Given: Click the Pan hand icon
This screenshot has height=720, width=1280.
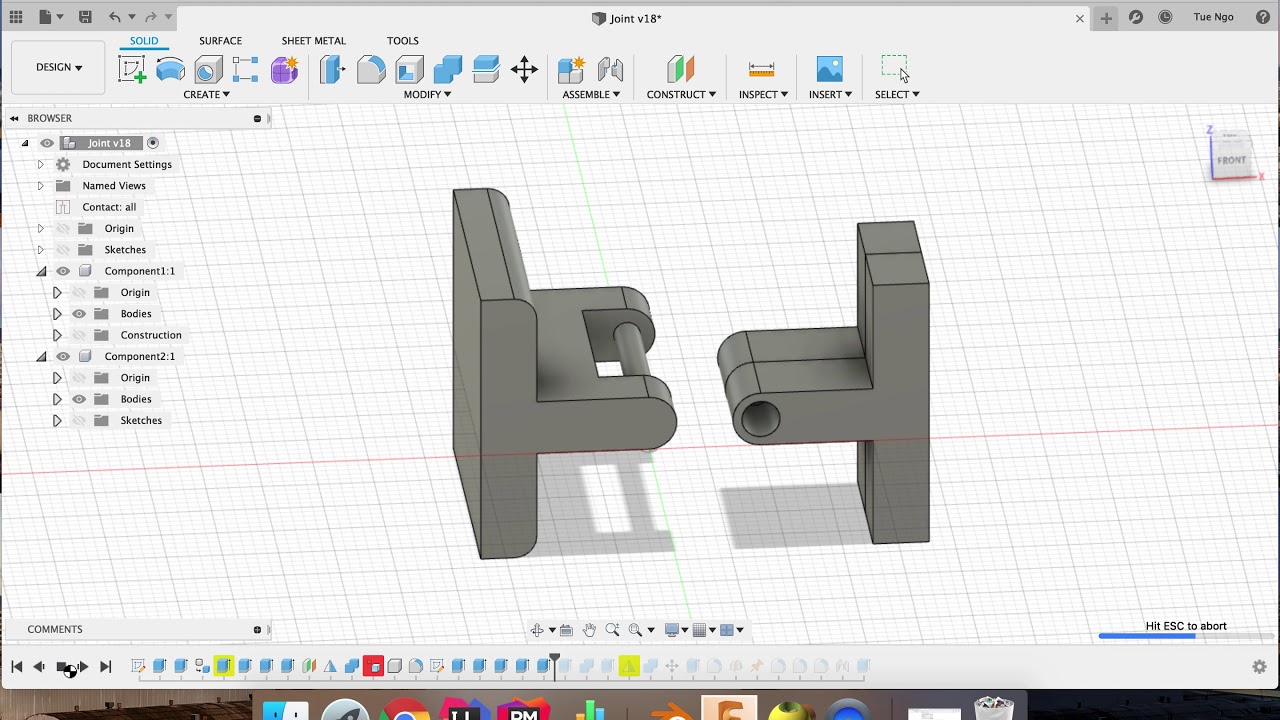Looking at the screenshot, I should 589,630.
